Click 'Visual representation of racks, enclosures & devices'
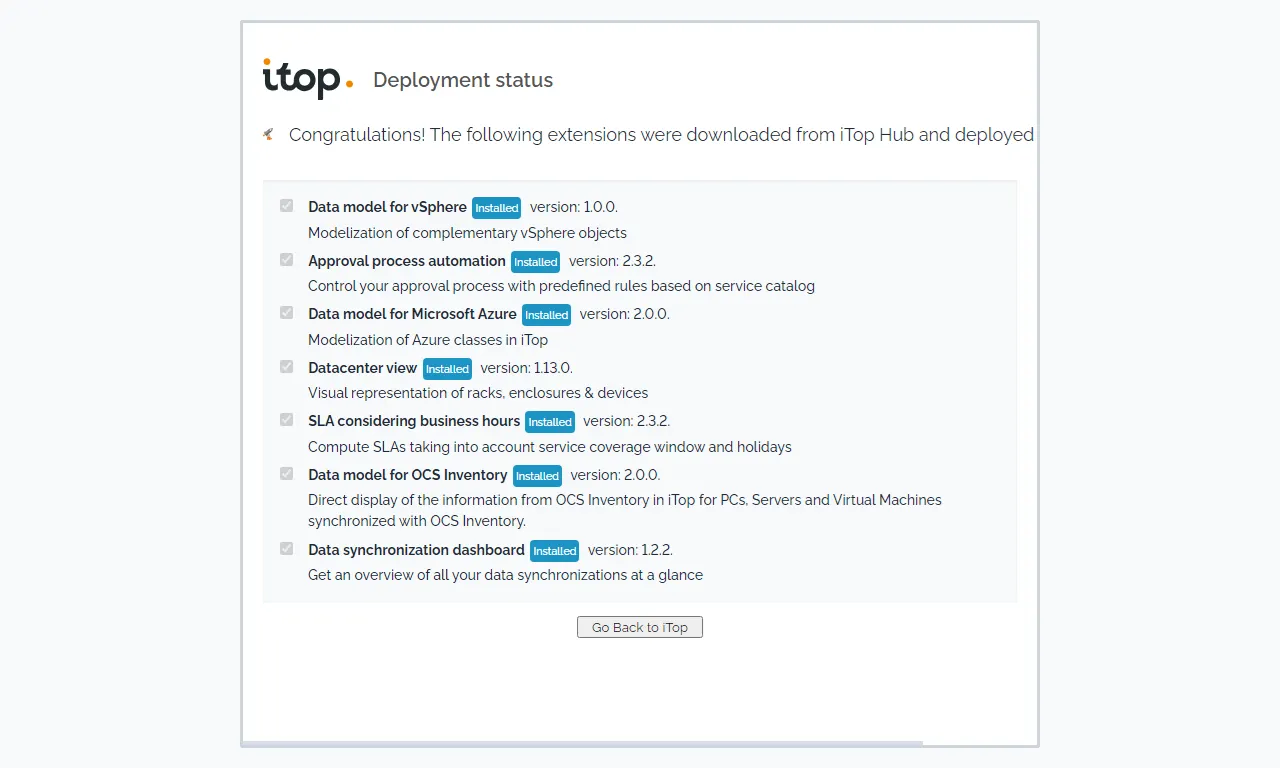The width and height of the screenshot is (1280, 768). (478, 393)
